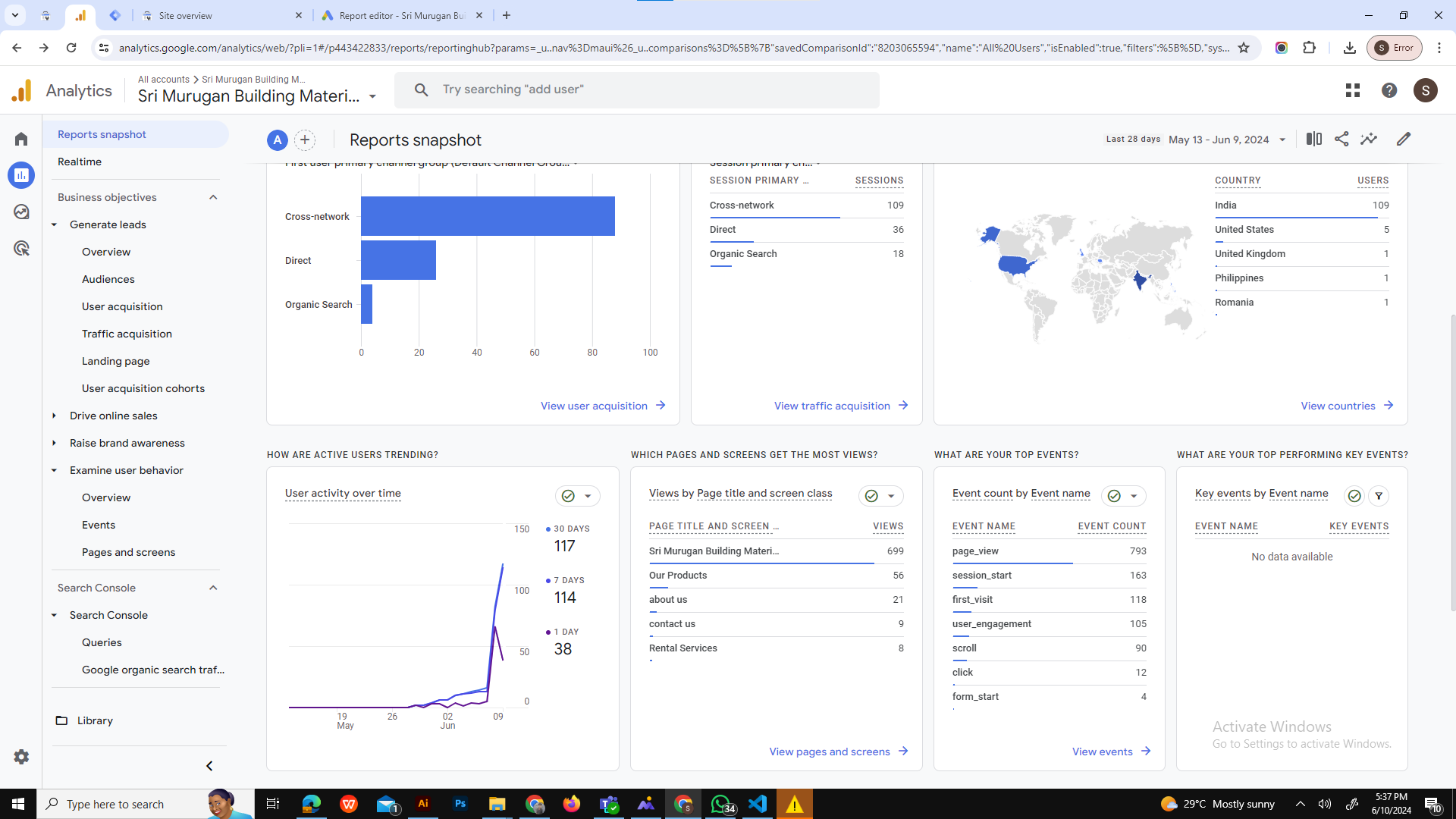1456x819 pixels.
Task: Open Admin via the gear icon
Action: [21, 756]
